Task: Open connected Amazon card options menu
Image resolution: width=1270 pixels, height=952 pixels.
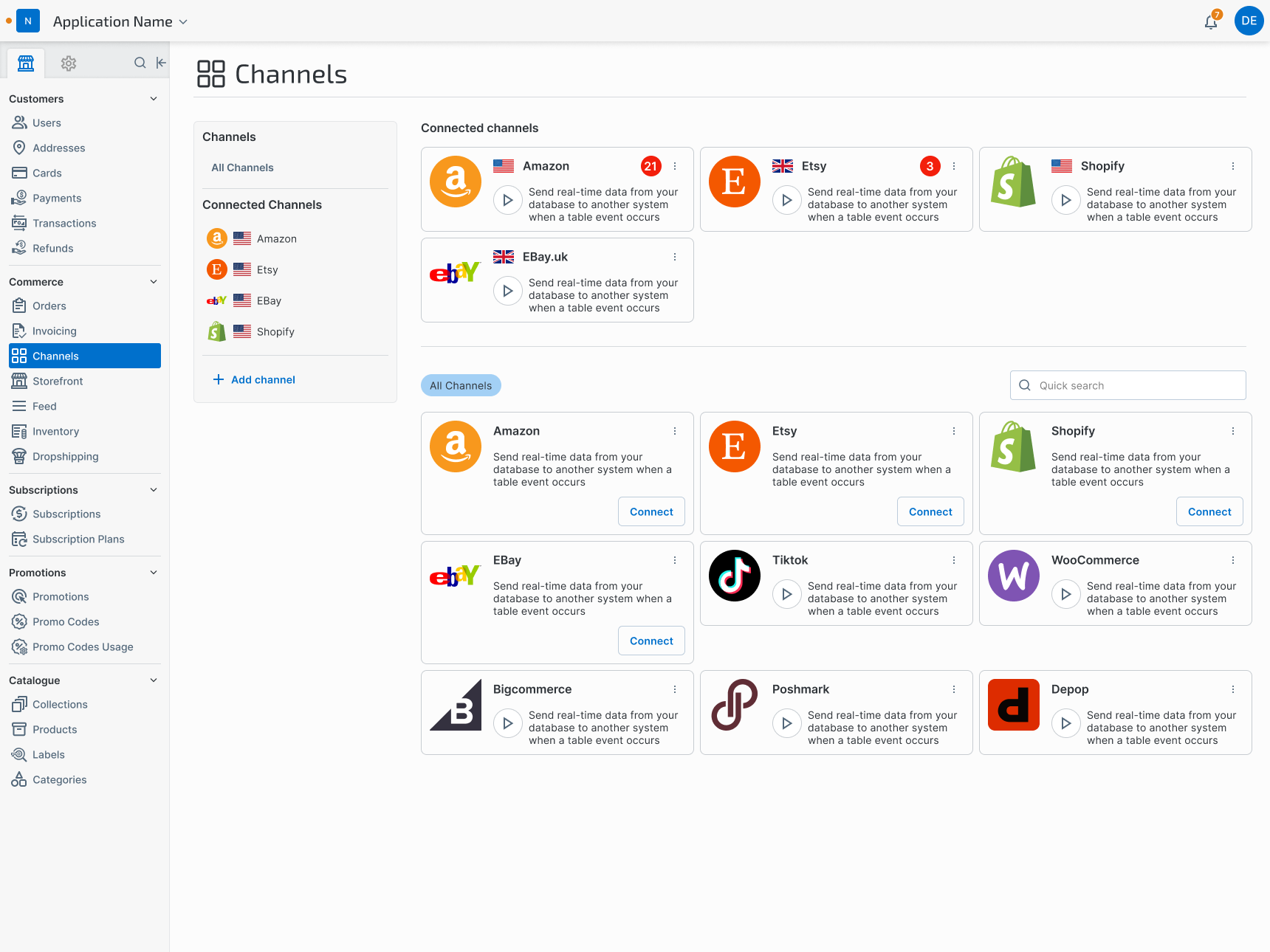Action: (x=675, y=166)
